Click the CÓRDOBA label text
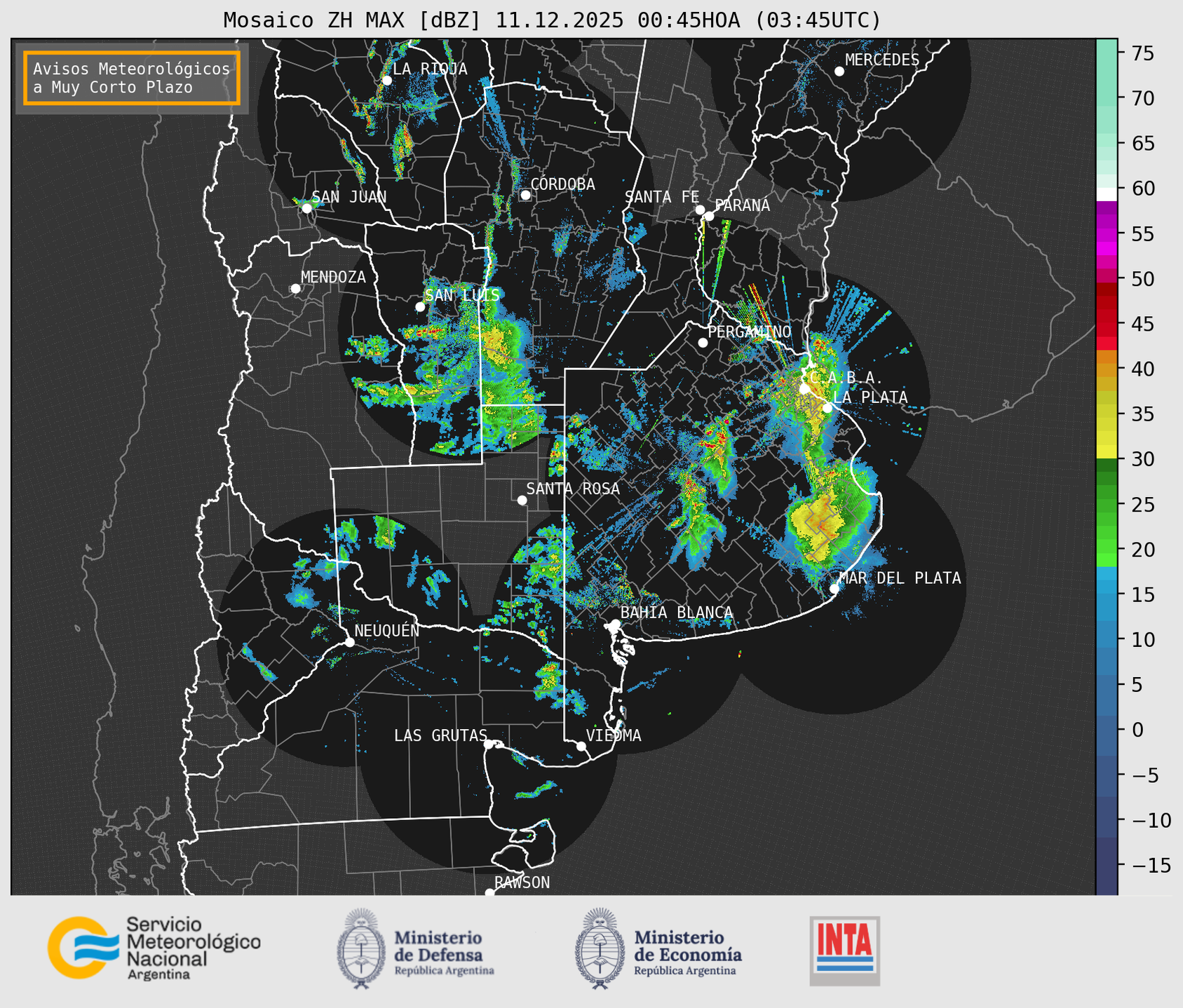 click(562, 184)
